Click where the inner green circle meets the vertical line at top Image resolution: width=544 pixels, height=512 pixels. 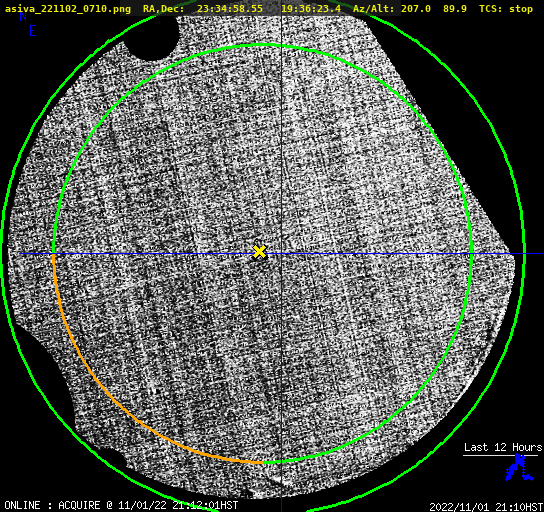coord(281,46)
